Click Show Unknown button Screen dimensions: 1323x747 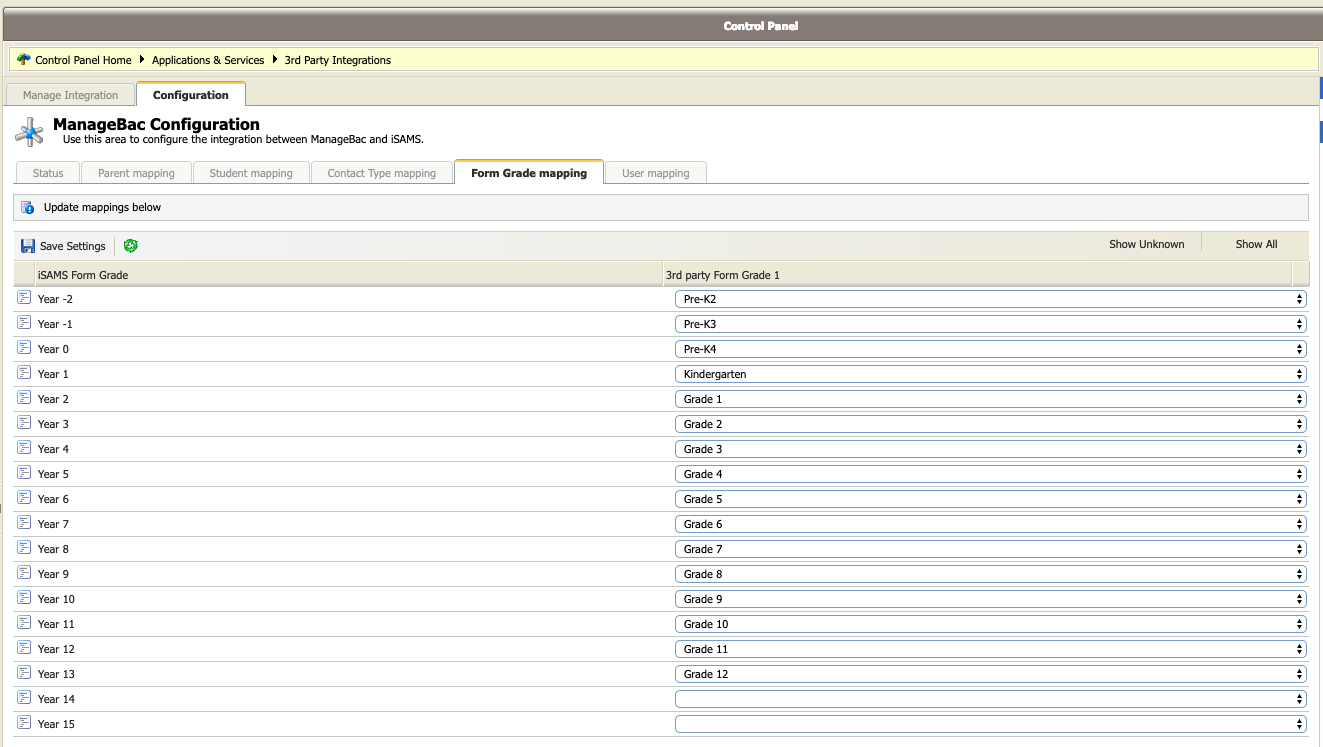1146,244
